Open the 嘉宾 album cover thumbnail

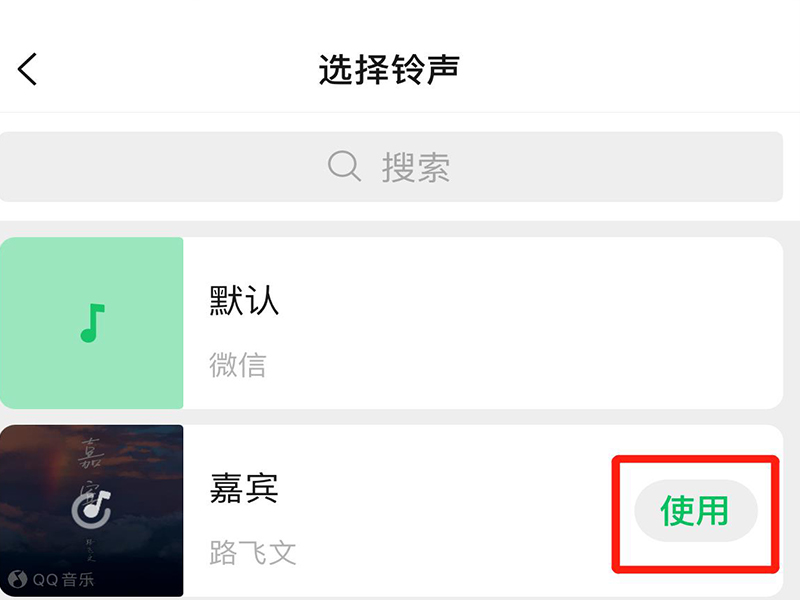(x=92, y=511)
